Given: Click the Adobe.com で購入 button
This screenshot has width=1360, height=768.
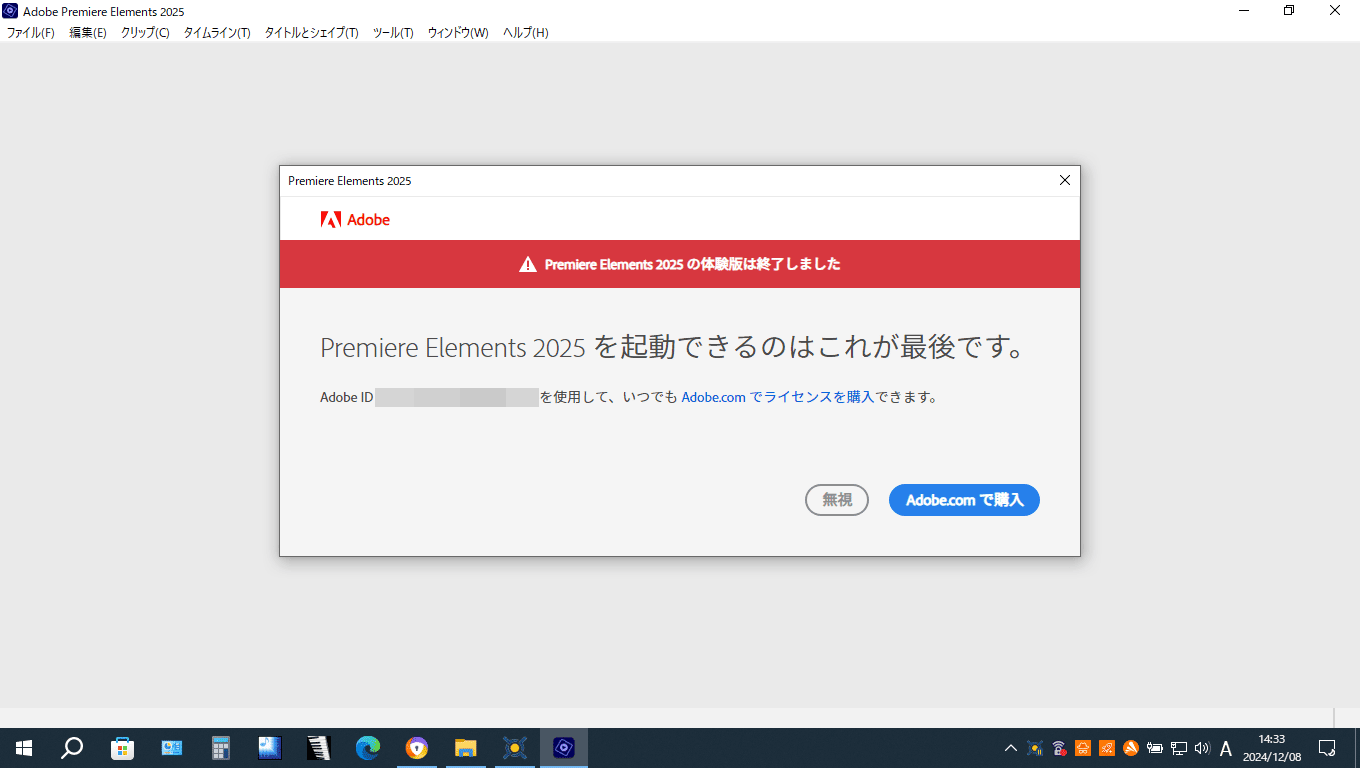Looking at the screenshot, I should pos(964,500).
